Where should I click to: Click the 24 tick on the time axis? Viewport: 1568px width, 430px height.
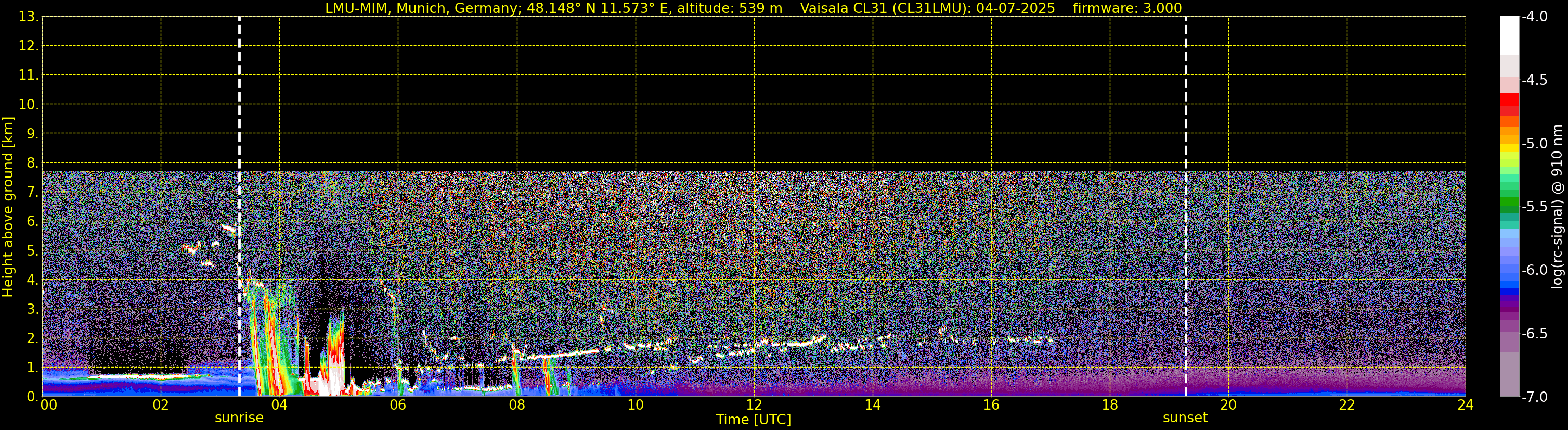[x=1465, y=406]
